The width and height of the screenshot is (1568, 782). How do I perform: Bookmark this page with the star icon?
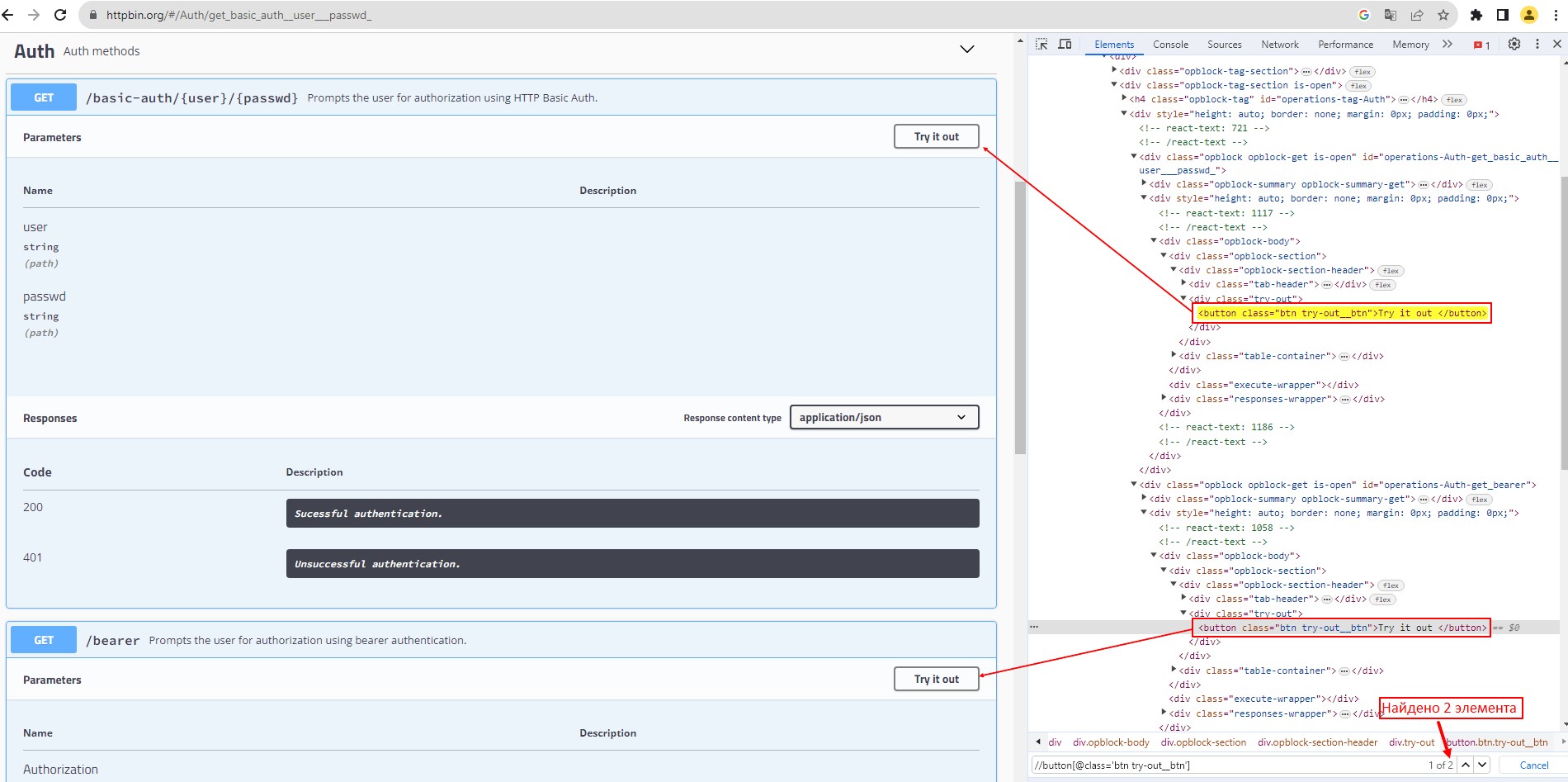(x=1443, y=15)
